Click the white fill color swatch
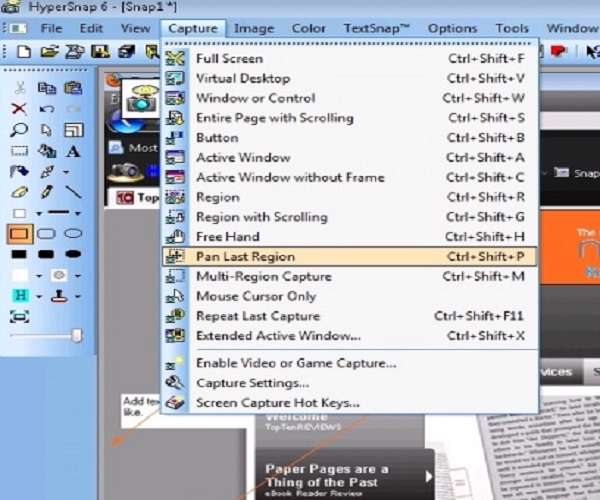 pos(20,213)
